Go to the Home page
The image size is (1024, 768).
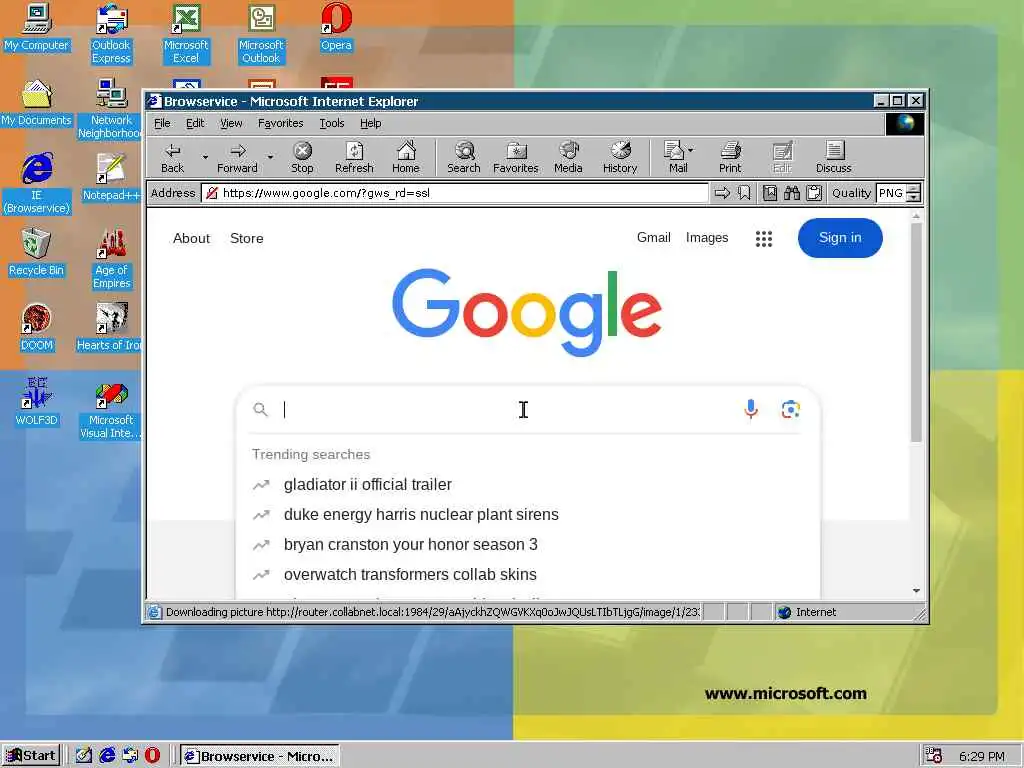pyautogui.click(x=406, y=158)
